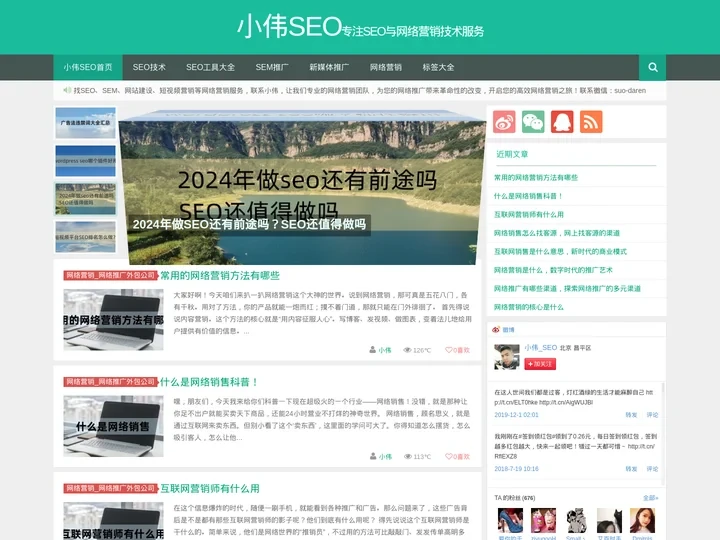Open the SEO工具大全 menu item
Image resolution: width=720 pixels, height=540 pixels.
coord(210,68)
